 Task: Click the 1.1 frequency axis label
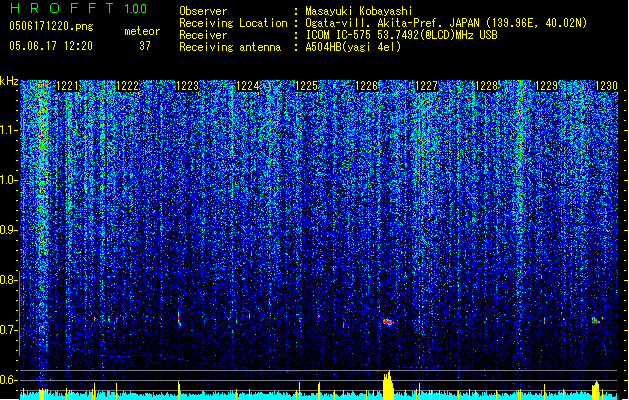click(x=9, y=130)
